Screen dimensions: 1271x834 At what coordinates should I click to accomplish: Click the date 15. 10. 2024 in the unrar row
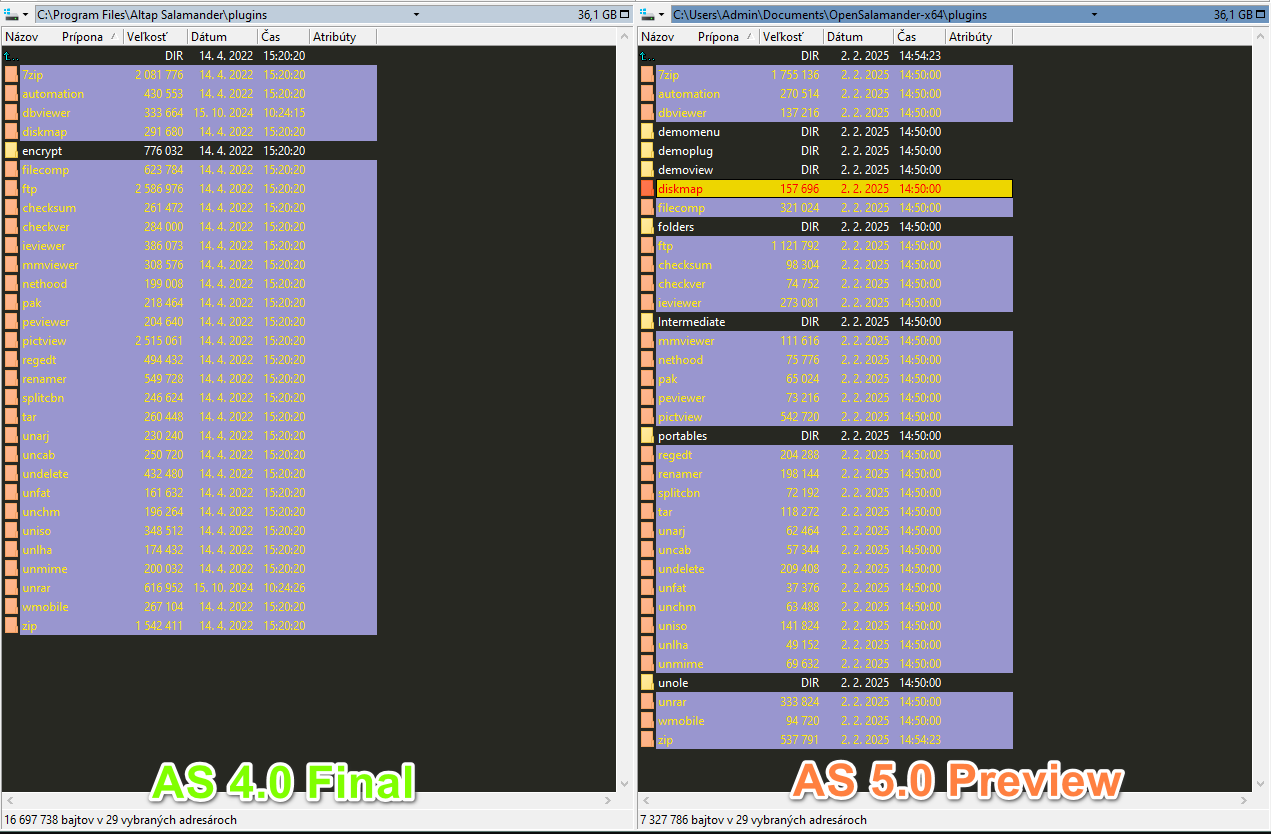pos(224,588)
